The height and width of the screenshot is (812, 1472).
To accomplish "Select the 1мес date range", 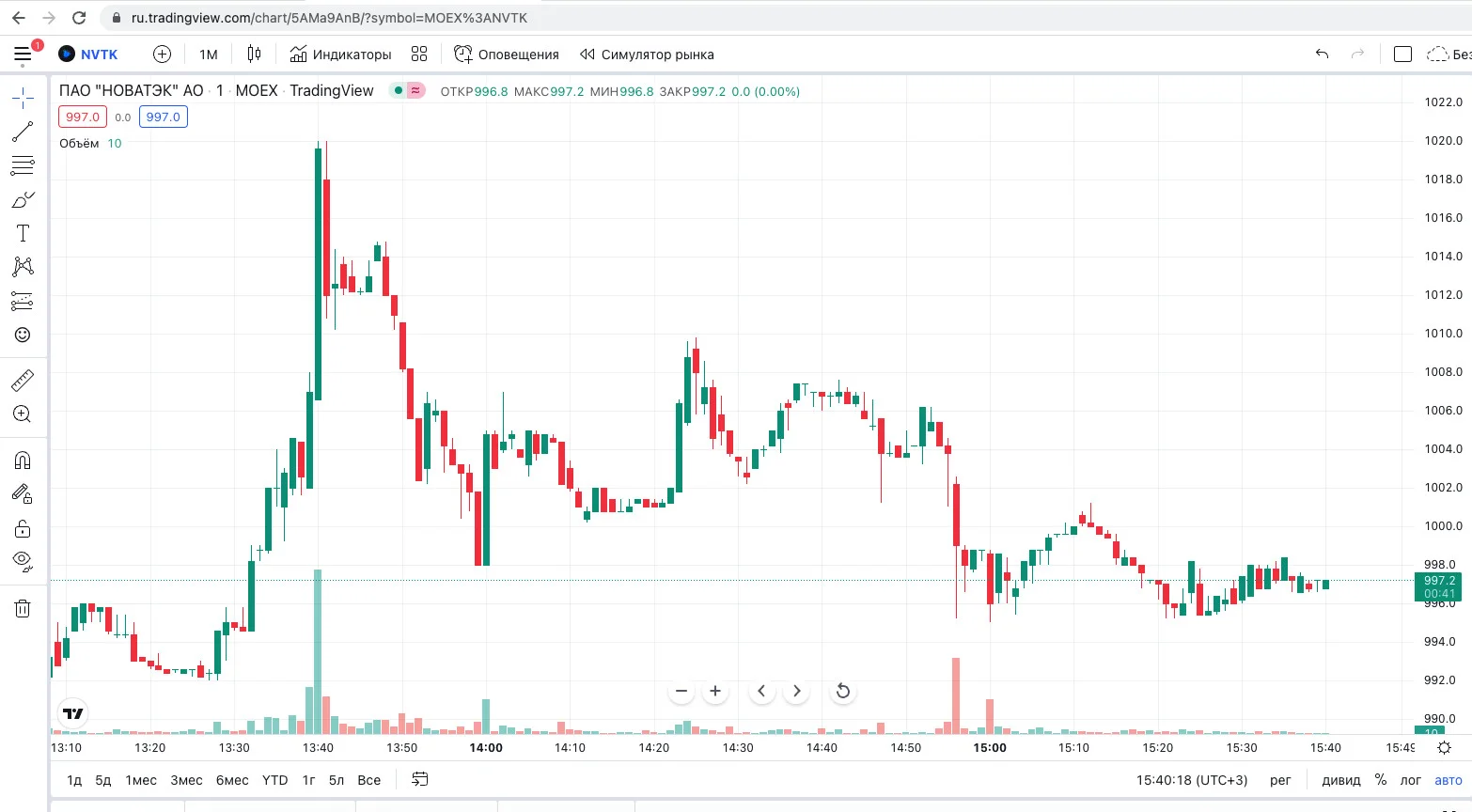I will pyautogui.click(x=141, y=780).
